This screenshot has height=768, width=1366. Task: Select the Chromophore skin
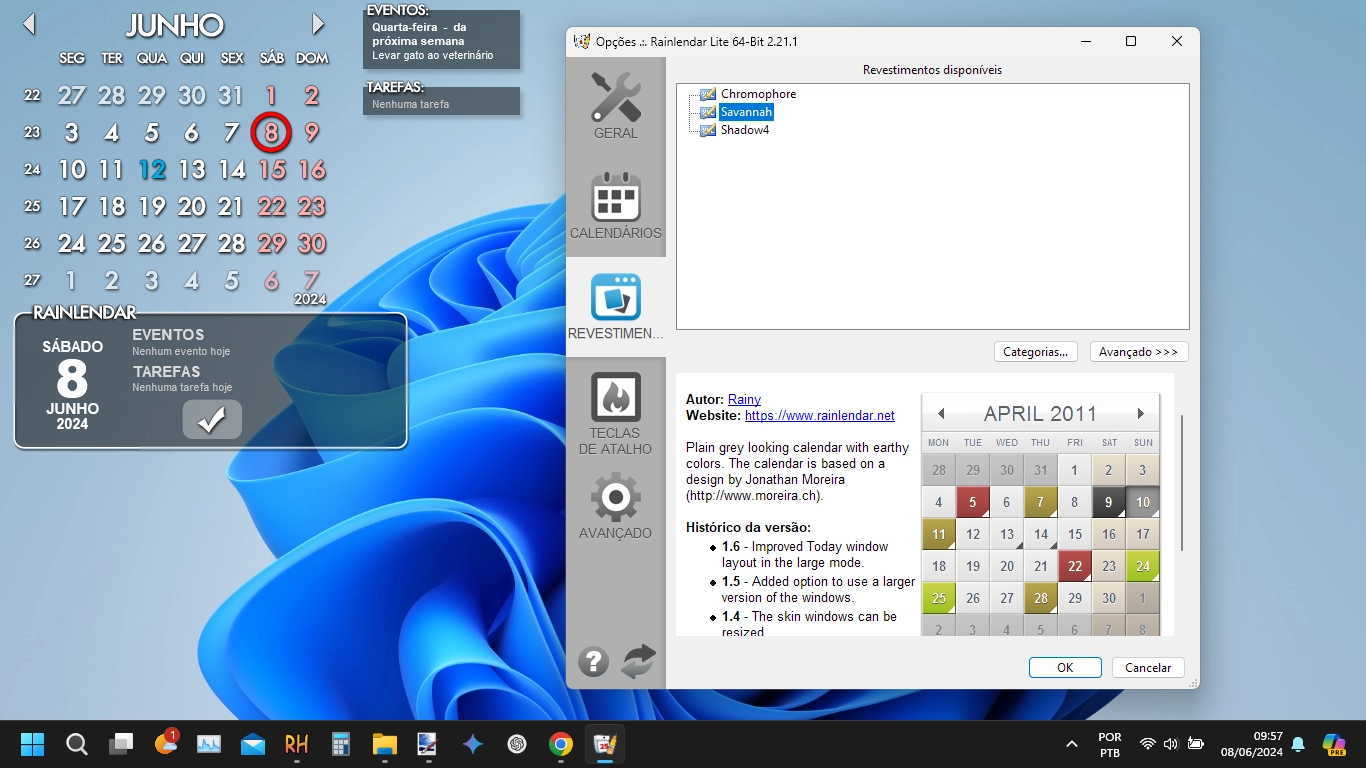click(758, 94)
